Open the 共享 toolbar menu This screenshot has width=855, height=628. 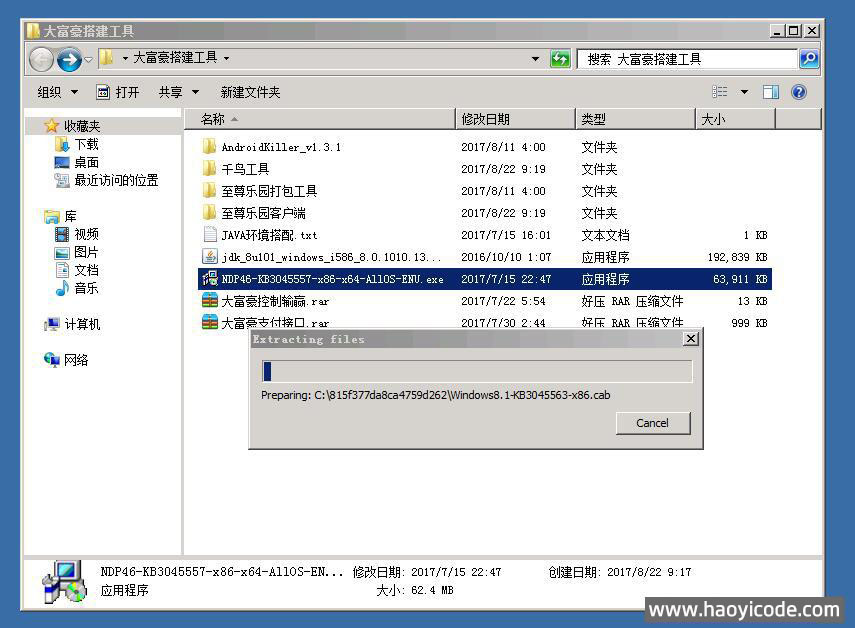pyautogui.click(x=177, y=92)
